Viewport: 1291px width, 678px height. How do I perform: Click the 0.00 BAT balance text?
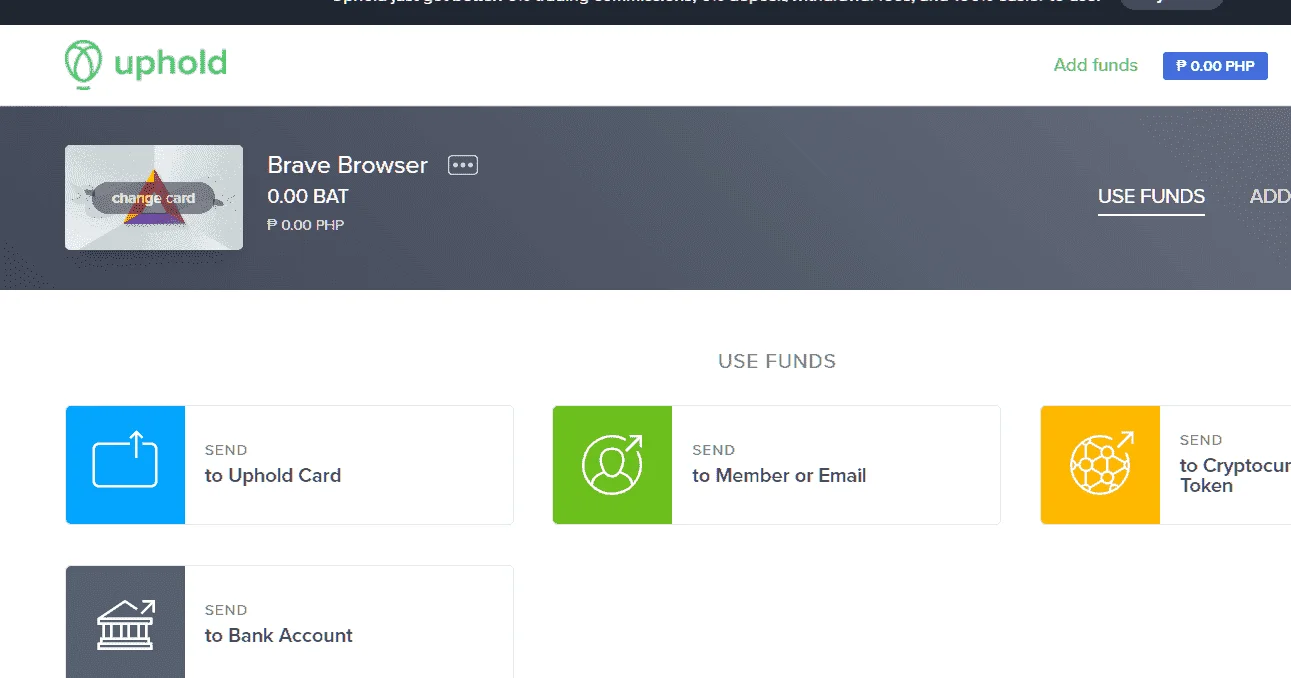pos(308,197)
